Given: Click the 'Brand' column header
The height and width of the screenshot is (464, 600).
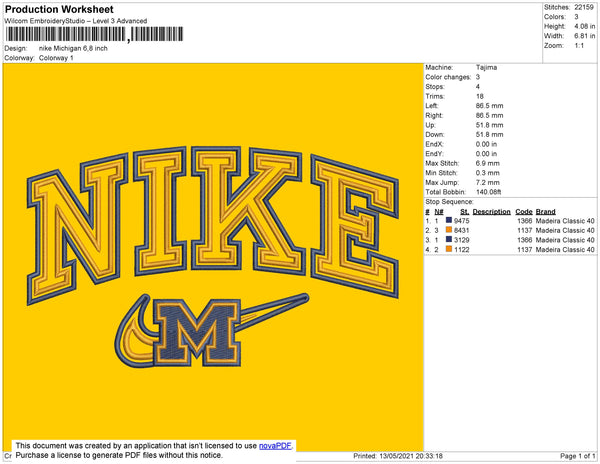Looking at the screenshot, I should (545, 212).
